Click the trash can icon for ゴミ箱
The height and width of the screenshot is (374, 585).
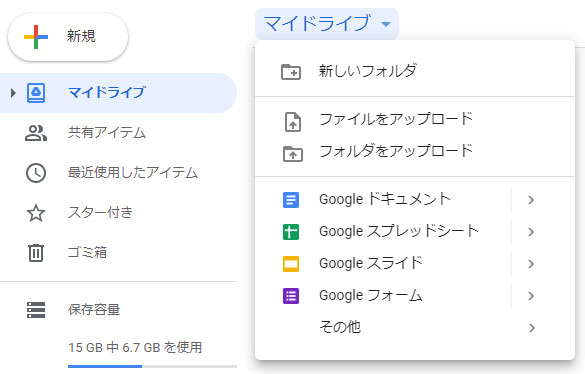pyautogui.click(x=36, y=253)
